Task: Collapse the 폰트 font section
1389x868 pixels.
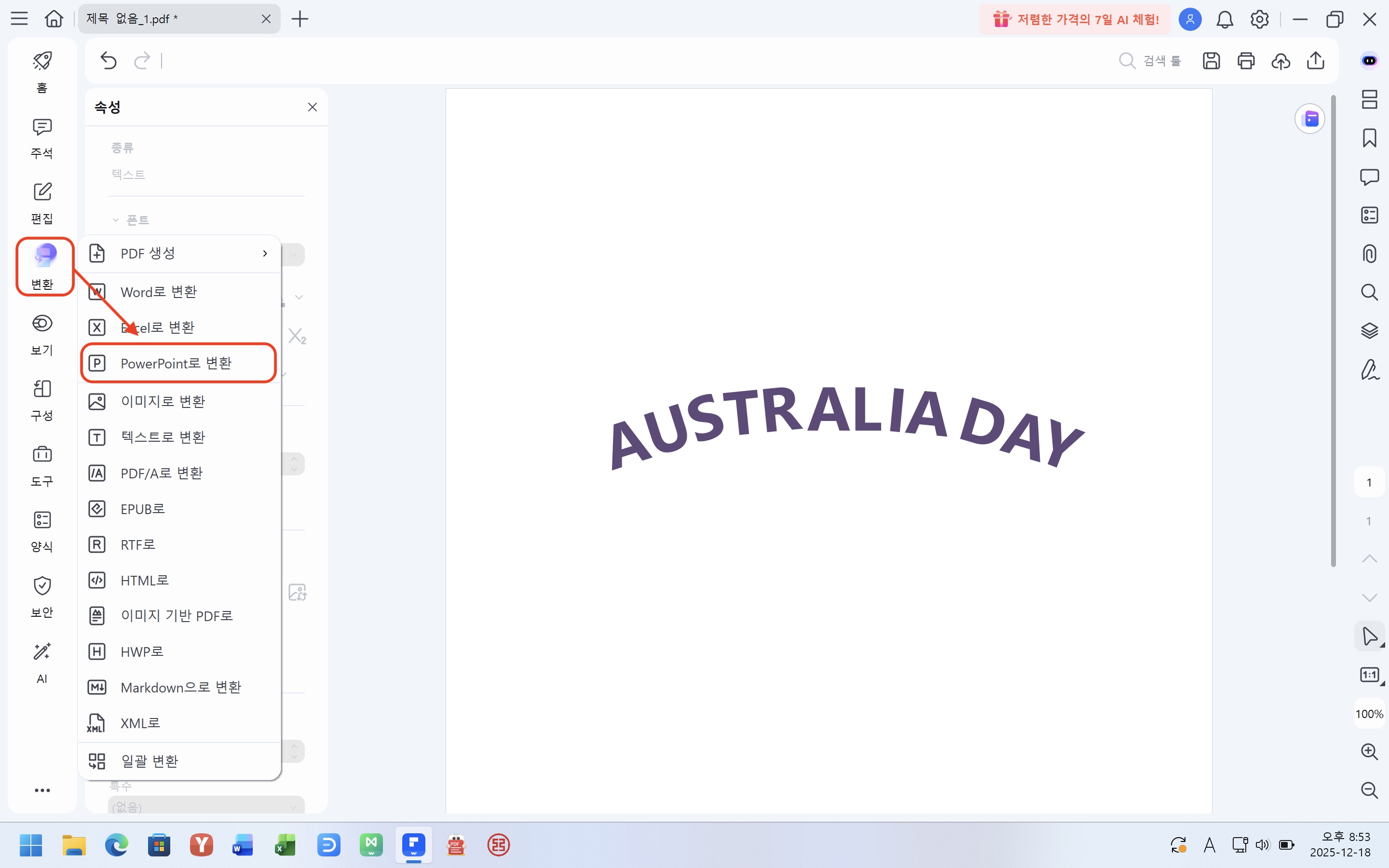Action: 117,219
